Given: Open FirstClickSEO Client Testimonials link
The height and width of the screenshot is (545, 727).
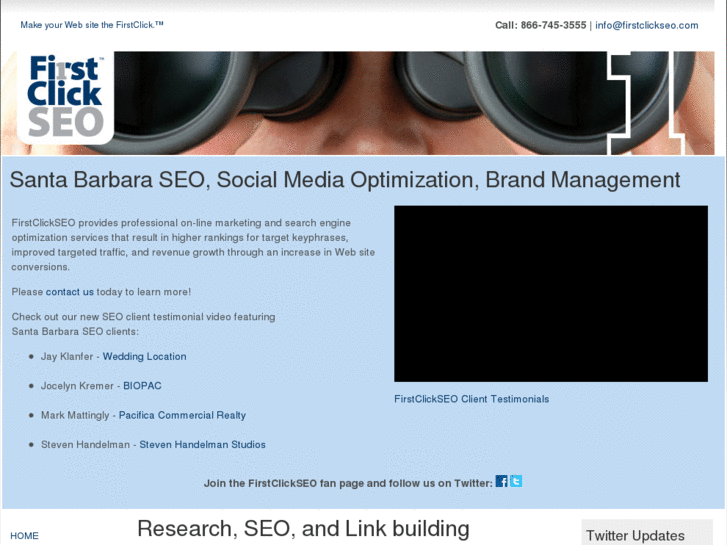Looking at the screenshot, I should (x=472, y=399).
